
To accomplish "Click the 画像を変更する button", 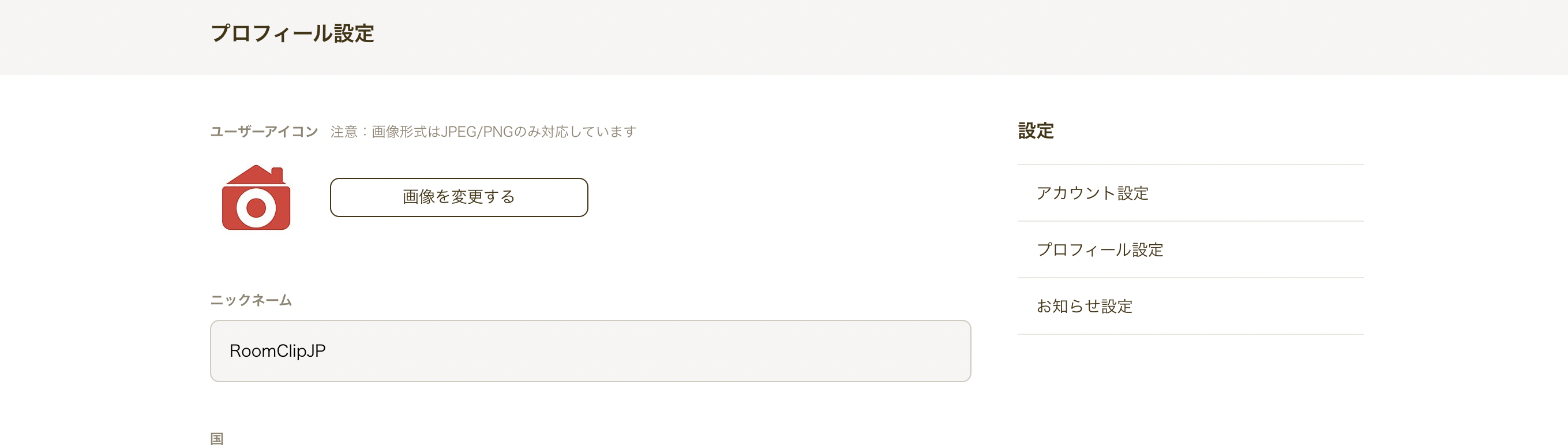I will [x=459, y=197].
